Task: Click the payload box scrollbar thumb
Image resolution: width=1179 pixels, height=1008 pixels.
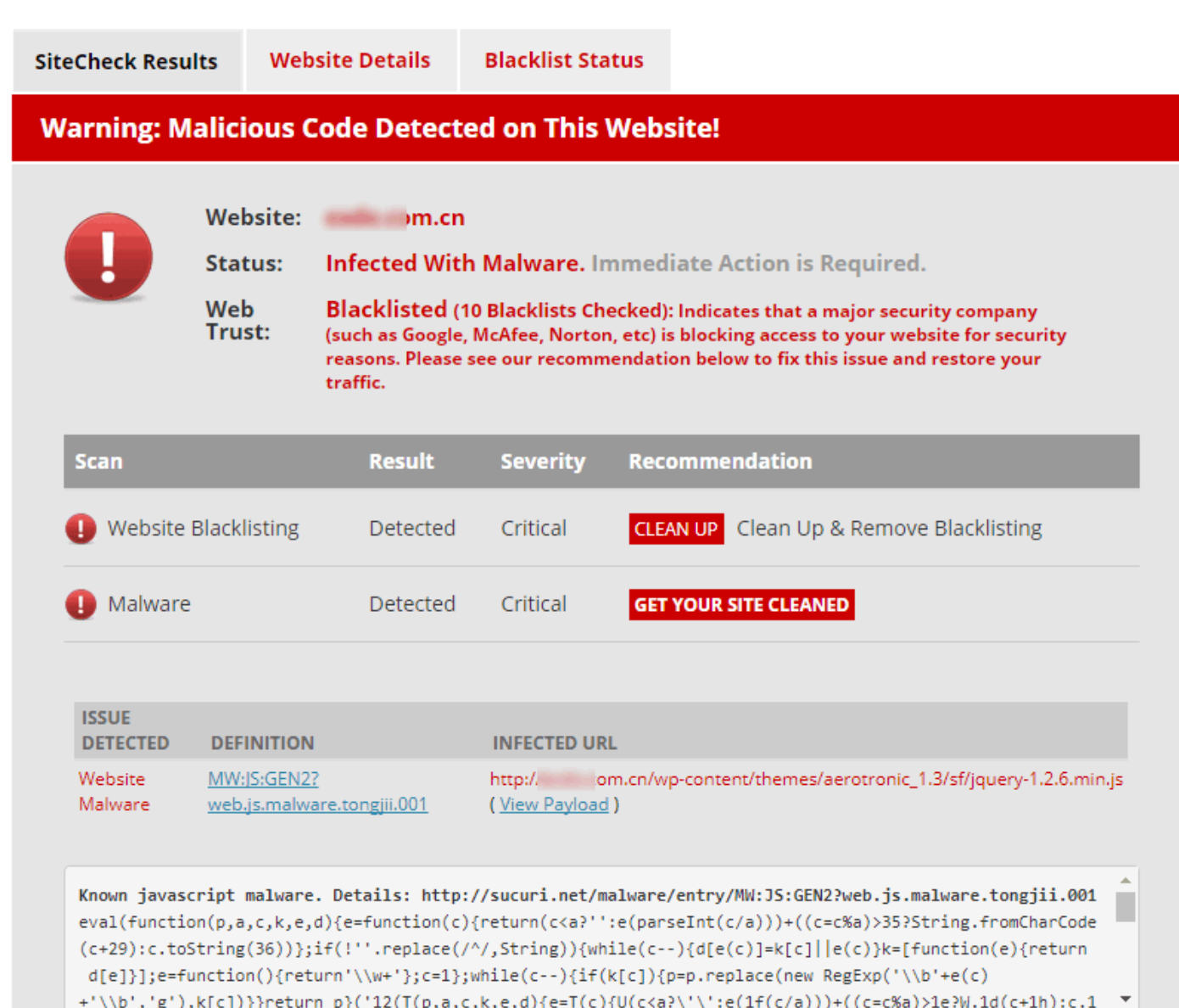Action: (1126, 906)
